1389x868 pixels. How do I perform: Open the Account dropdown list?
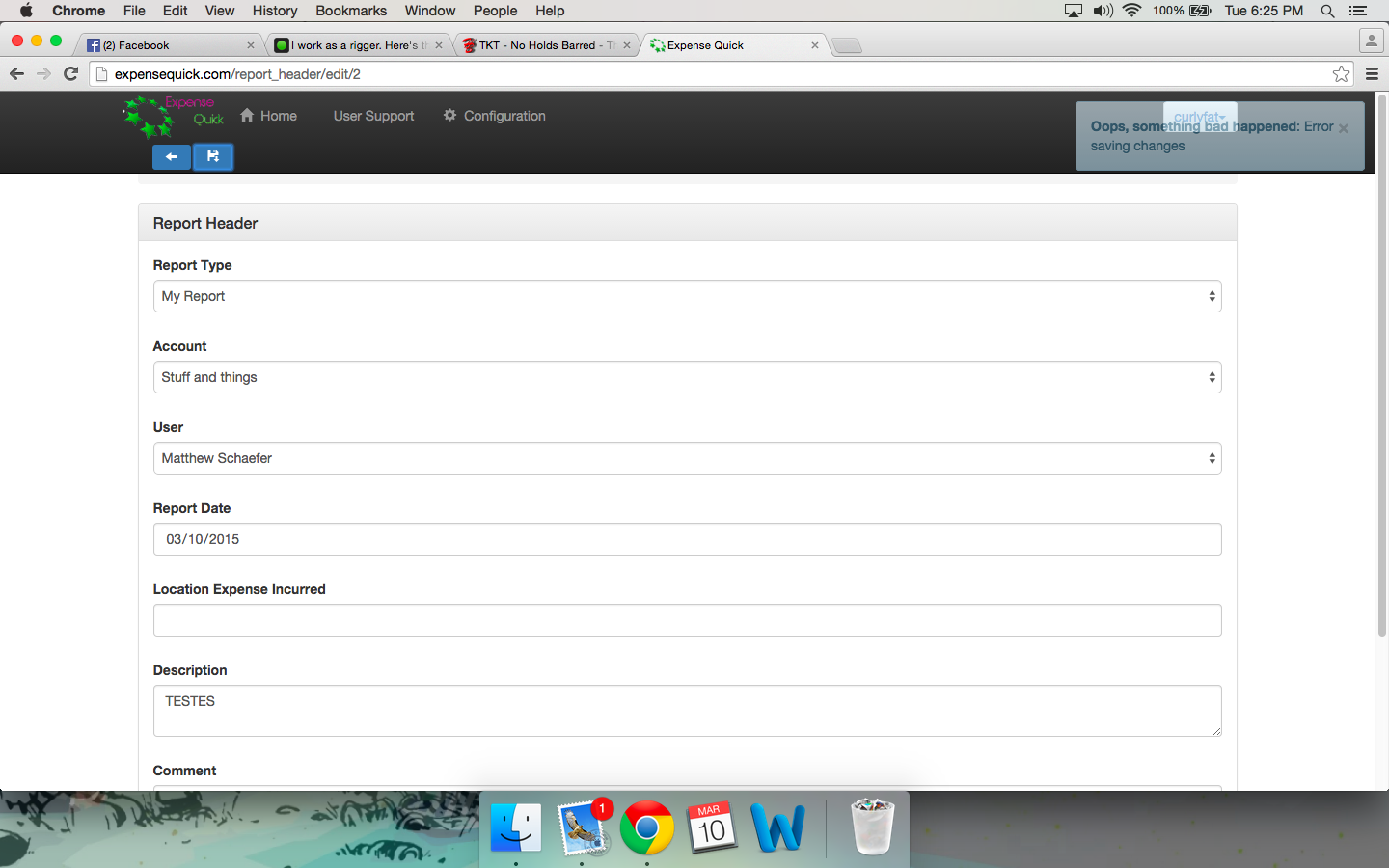[x=687, y=377]
